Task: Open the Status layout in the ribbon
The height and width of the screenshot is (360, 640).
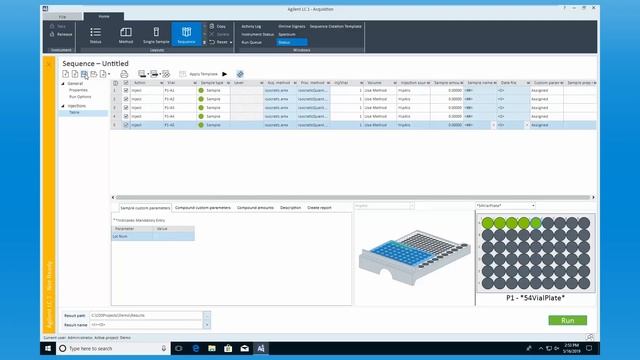Action: 96,35
